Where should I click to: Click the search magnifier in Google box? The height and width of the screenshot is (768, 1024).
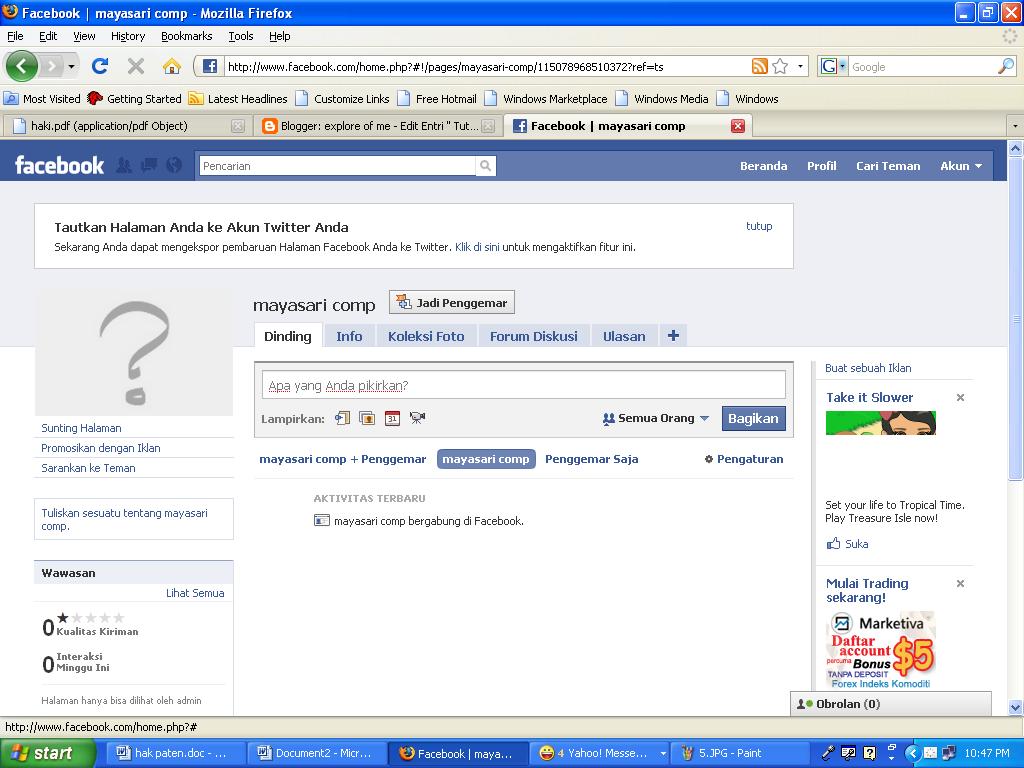pyautogui.click(x=1006, y=66)
